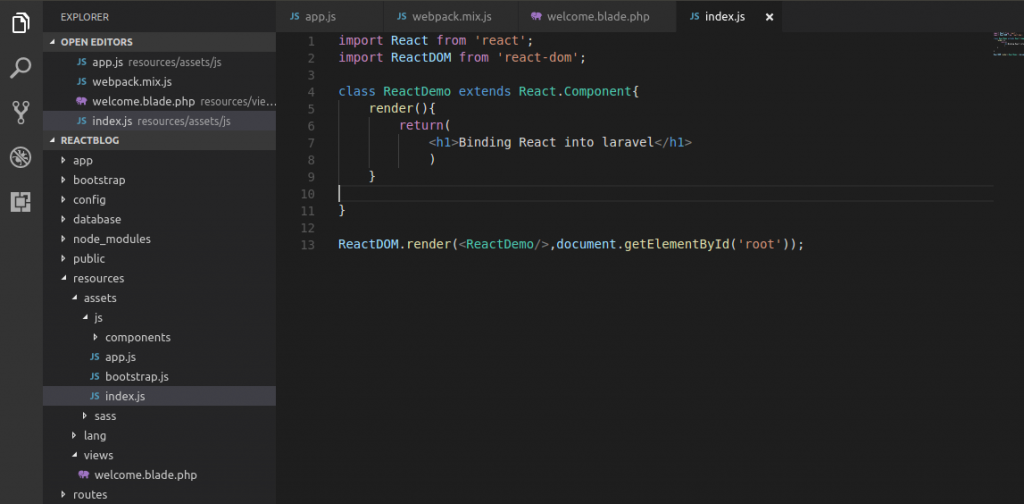Click 'Binding React into laravel' text
Viewport: 1024px width, 504px height.
556,143
